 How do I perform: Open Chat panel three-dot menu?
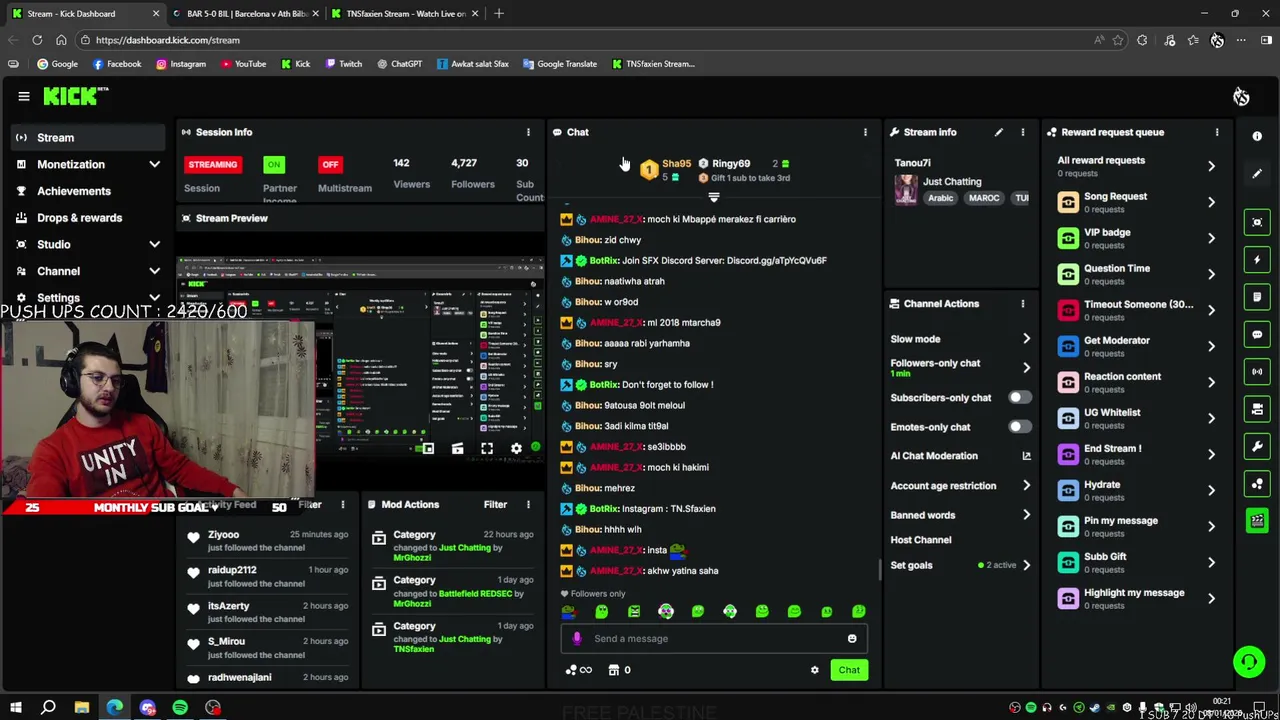(865, 132)
